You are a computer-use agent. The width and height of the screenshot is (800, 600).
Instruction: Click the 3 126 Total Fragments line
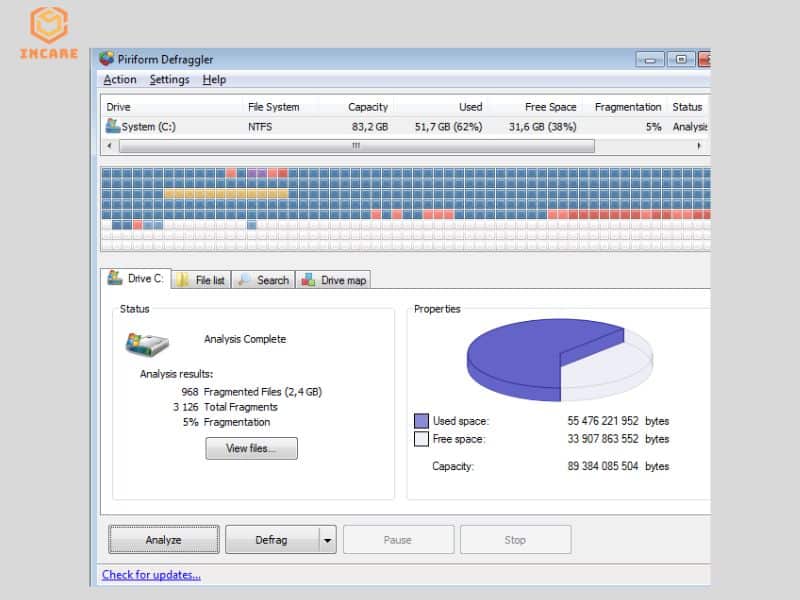tap(225, 407)
